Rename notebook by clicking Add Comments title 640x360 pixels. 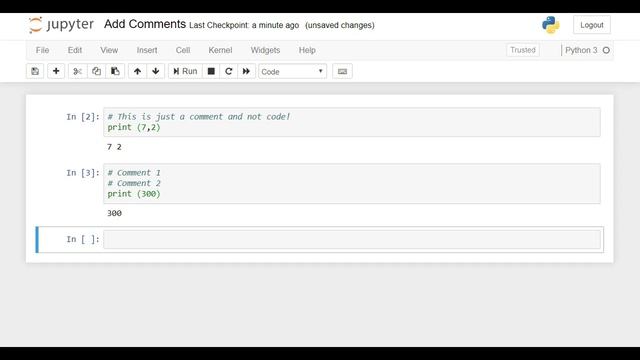(x=145, y=24)
